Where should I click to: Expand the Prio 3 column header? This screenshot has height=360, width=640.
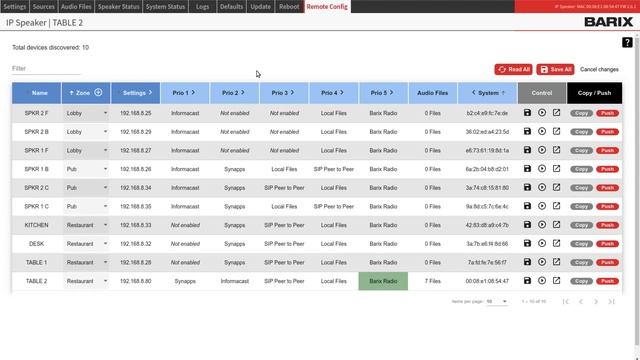coord(292,93)
